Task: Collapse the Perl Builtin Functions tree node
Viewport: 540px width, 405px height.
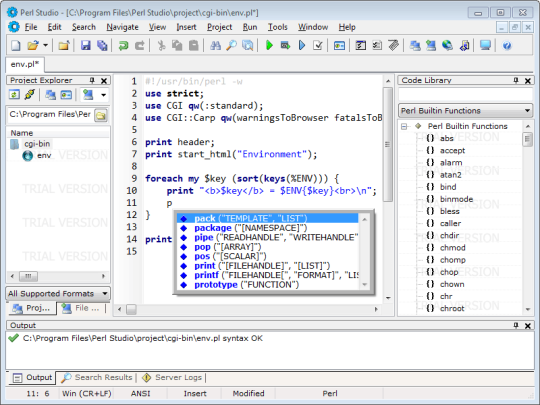Action: 404,126
